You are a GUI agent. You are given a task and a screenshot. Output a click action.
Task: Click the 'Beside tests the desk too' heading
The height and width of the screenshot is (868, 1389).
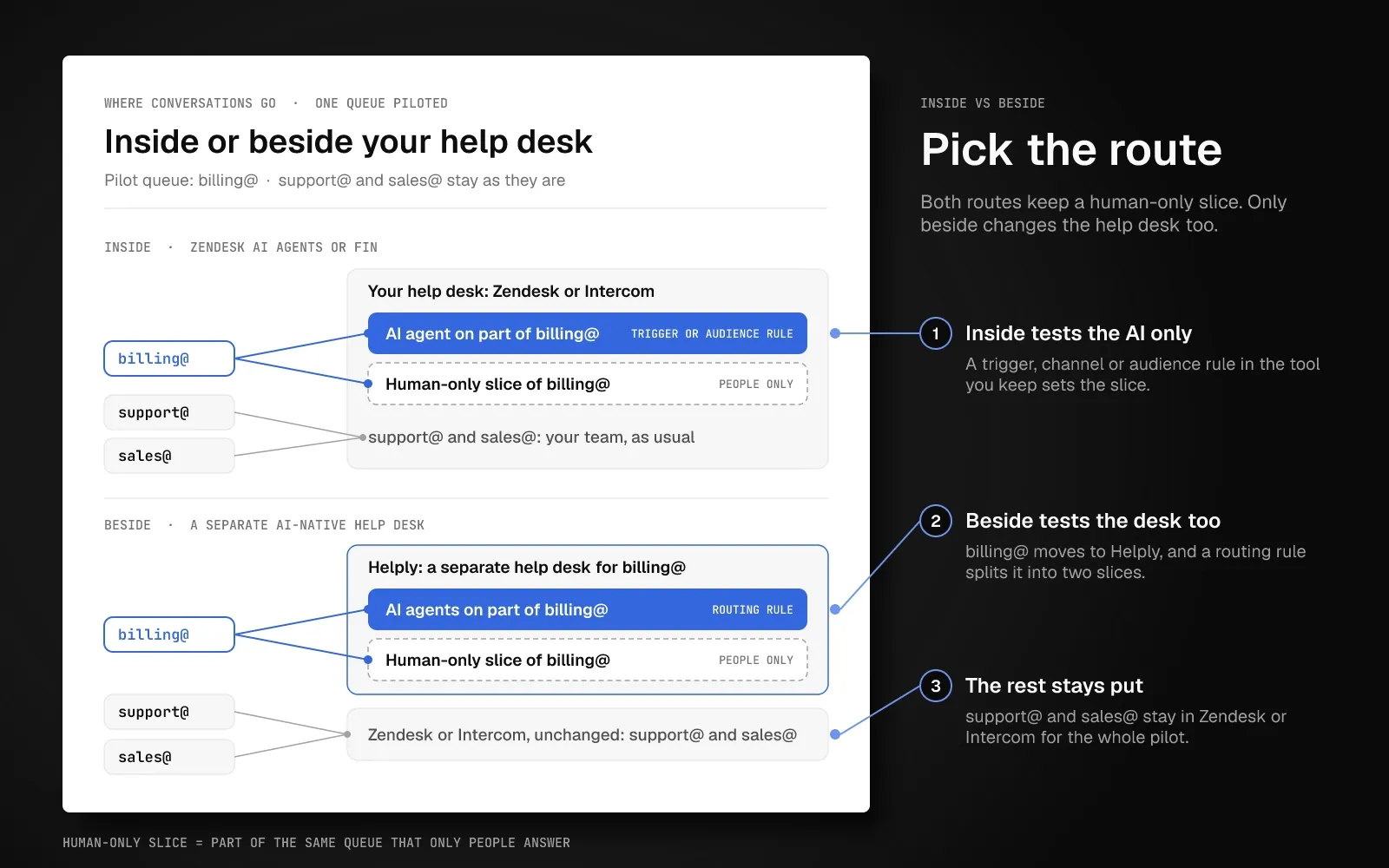(x=1093, y=521)
